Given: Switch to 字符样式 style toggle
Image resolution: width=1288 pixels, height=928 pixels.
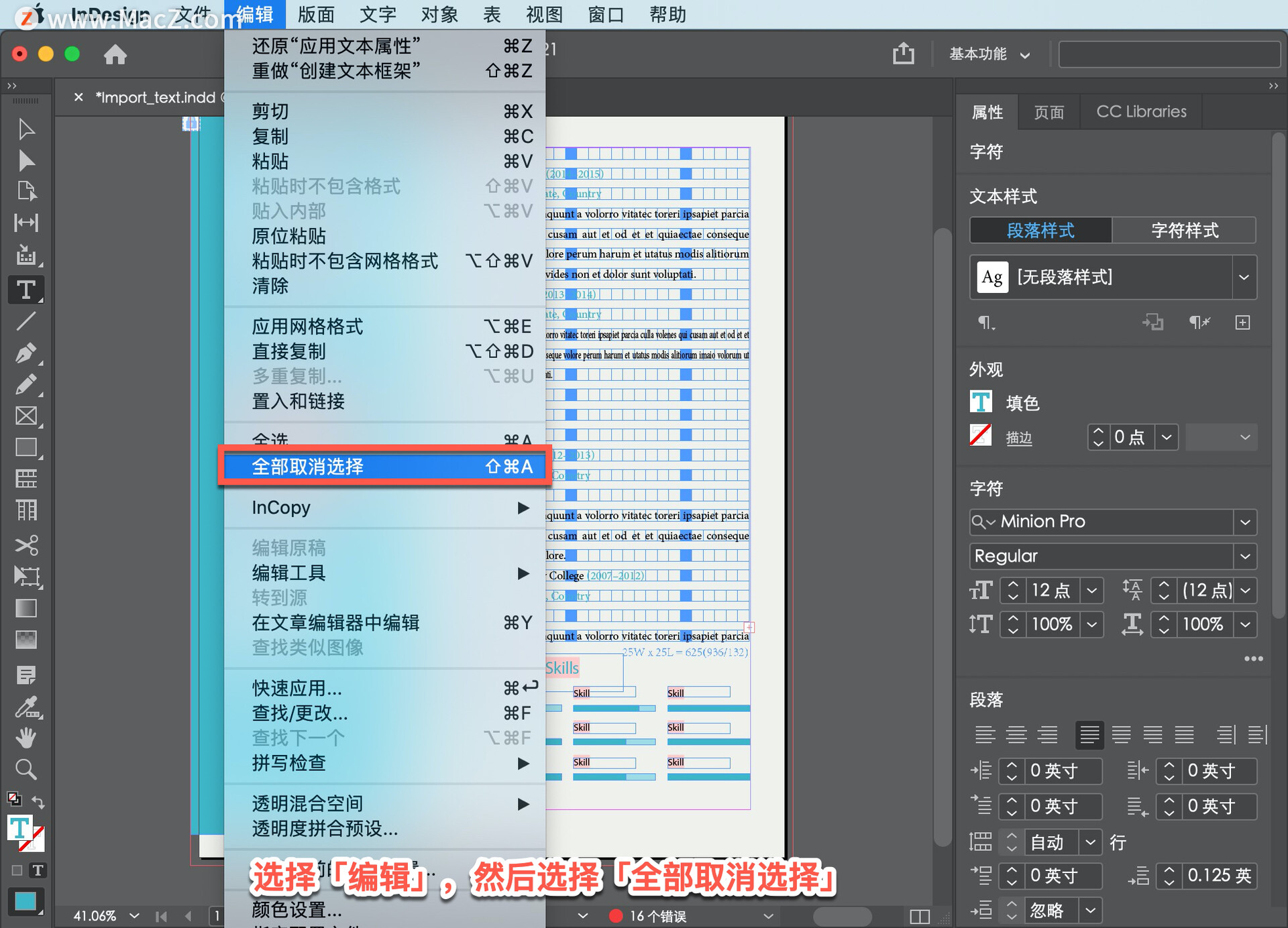Looking at the screenshot, I should pyautogui.click(x=1184, y=231).
